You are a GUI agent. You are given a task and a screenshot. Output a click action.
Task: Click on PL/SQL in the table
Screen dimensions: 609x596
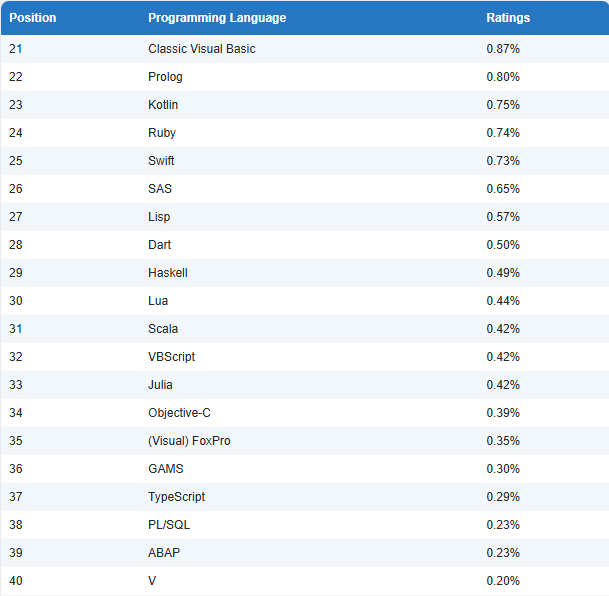point(169,525)
